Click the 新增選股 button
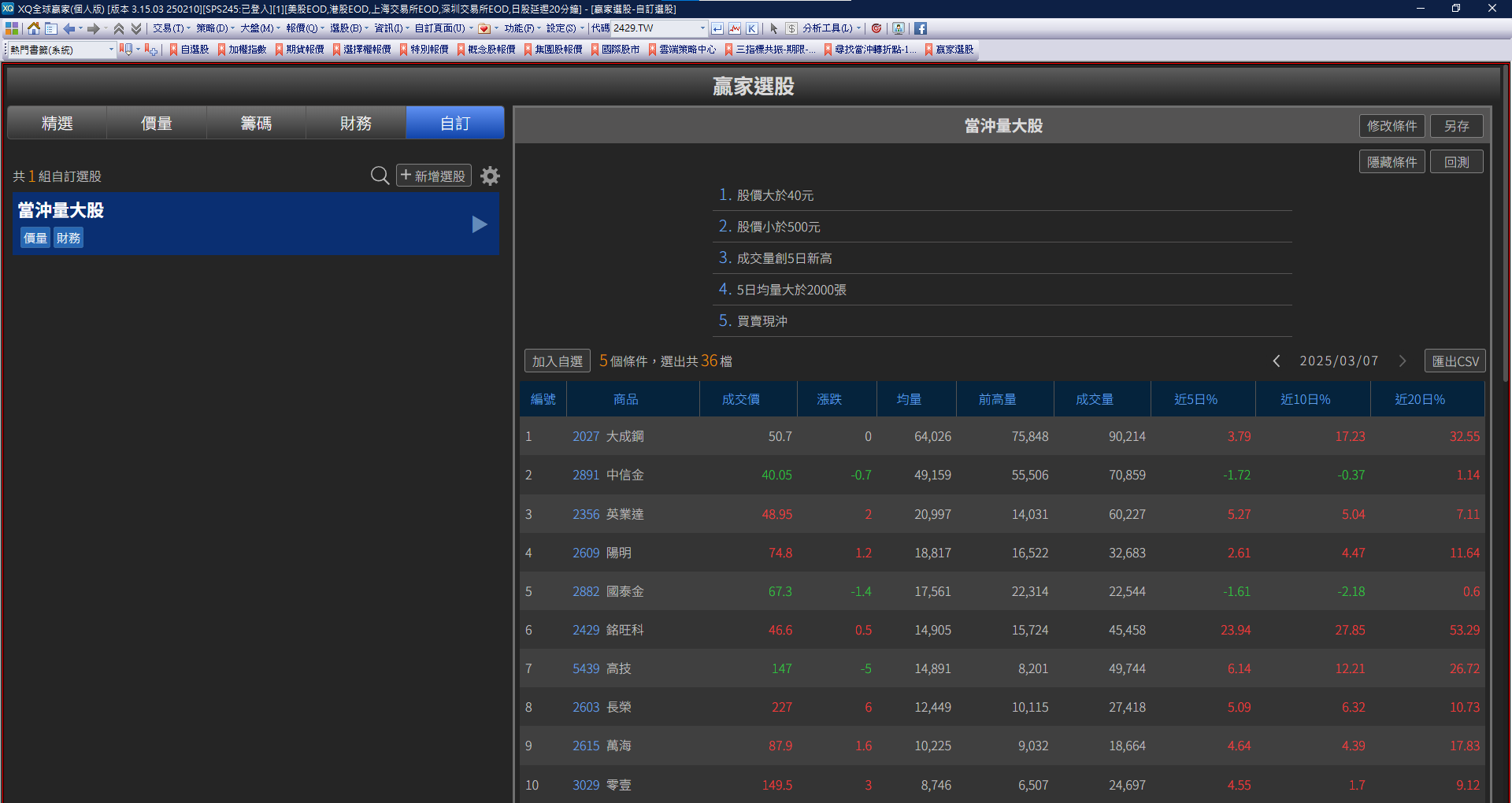This screenshot has width=1512, height=803. (x=433, y=176)
